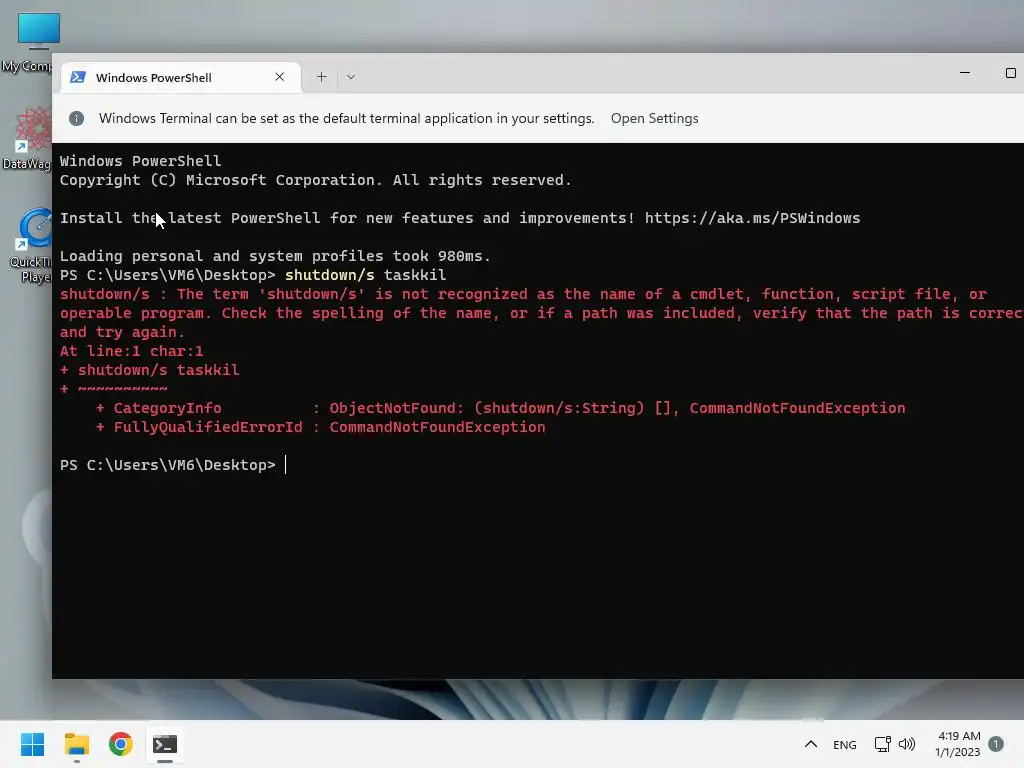
Task: Click the info icon in notification bar
Action: (x=76, y=118)
